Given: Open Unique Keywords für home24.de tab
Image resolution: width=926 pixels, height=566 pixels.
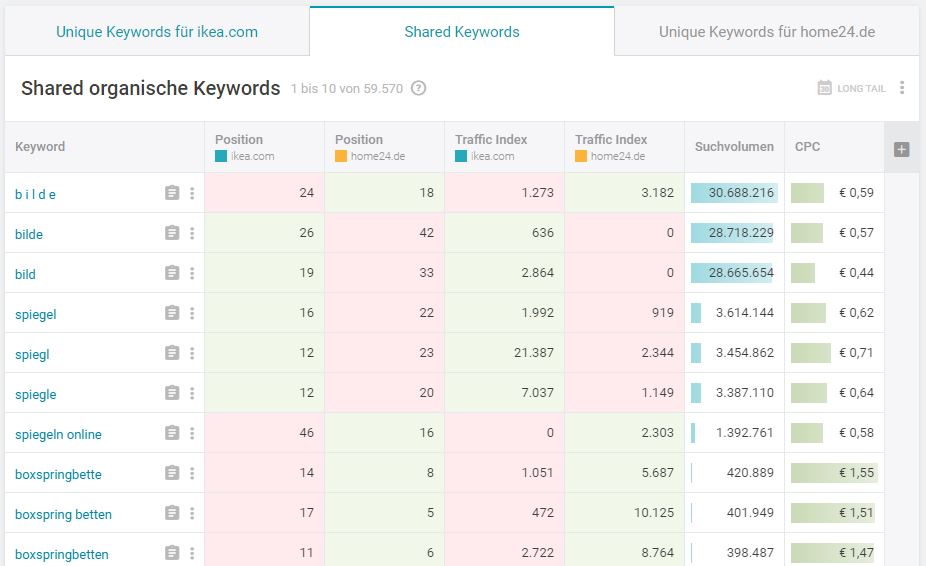Looking at the screenshot, I should click(767, 32).
